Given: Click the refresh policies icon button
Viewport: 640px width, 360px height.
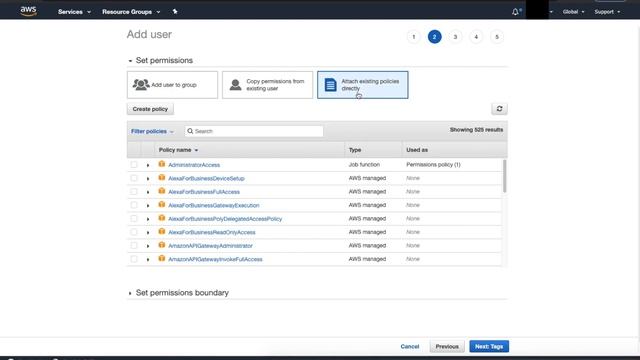Looking at the screenshot, I should [x=499, y=109].
